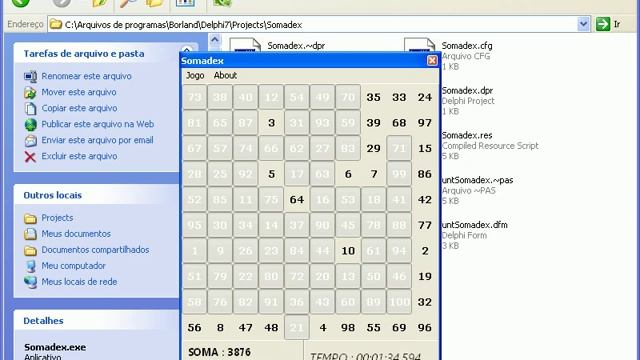Select the untSomadex.~pas file name
The width and height of the screenshot is (640, 360).
(x=477, y=180)
